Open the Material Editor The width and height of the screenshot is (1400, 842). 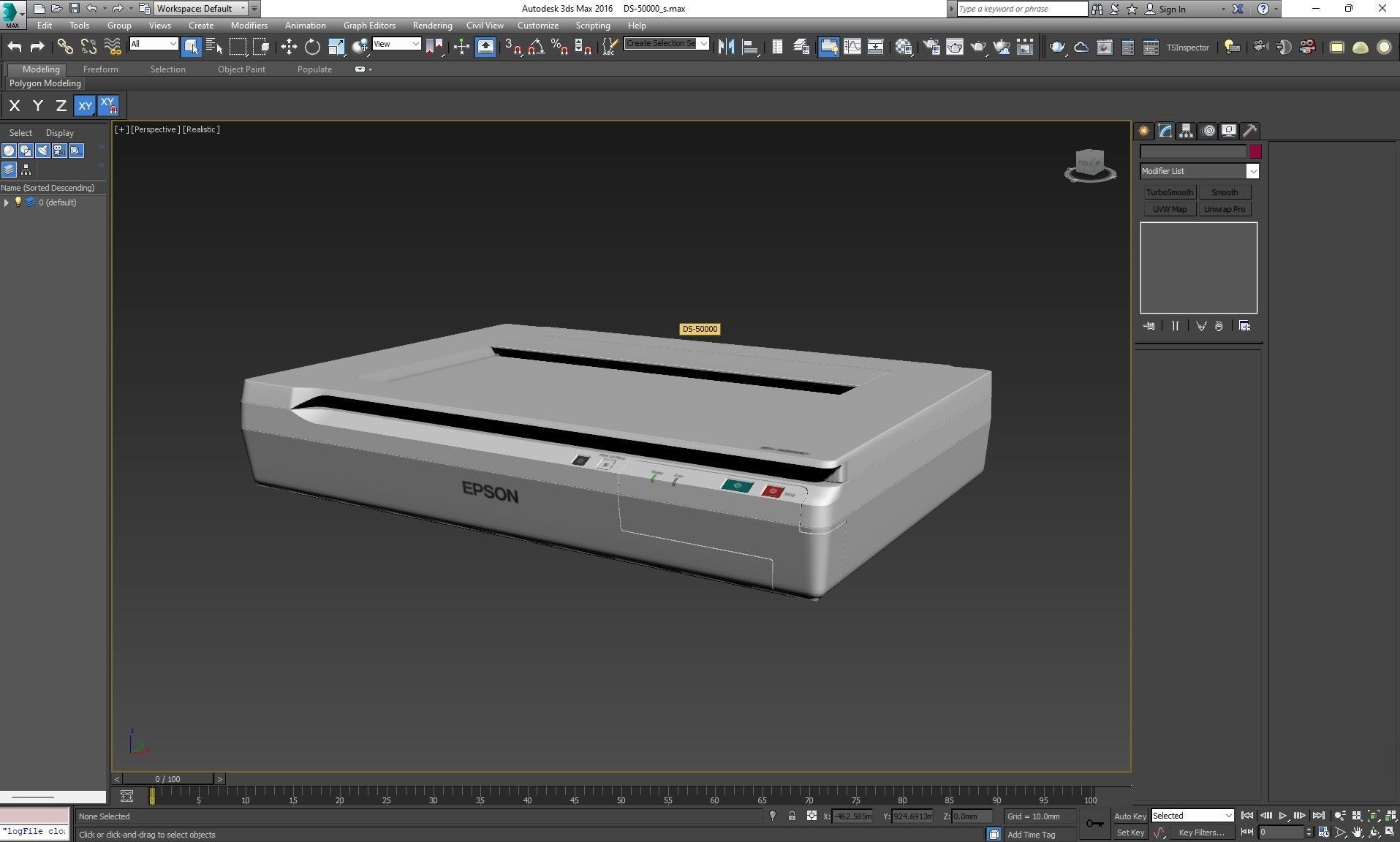click(904, 47)
